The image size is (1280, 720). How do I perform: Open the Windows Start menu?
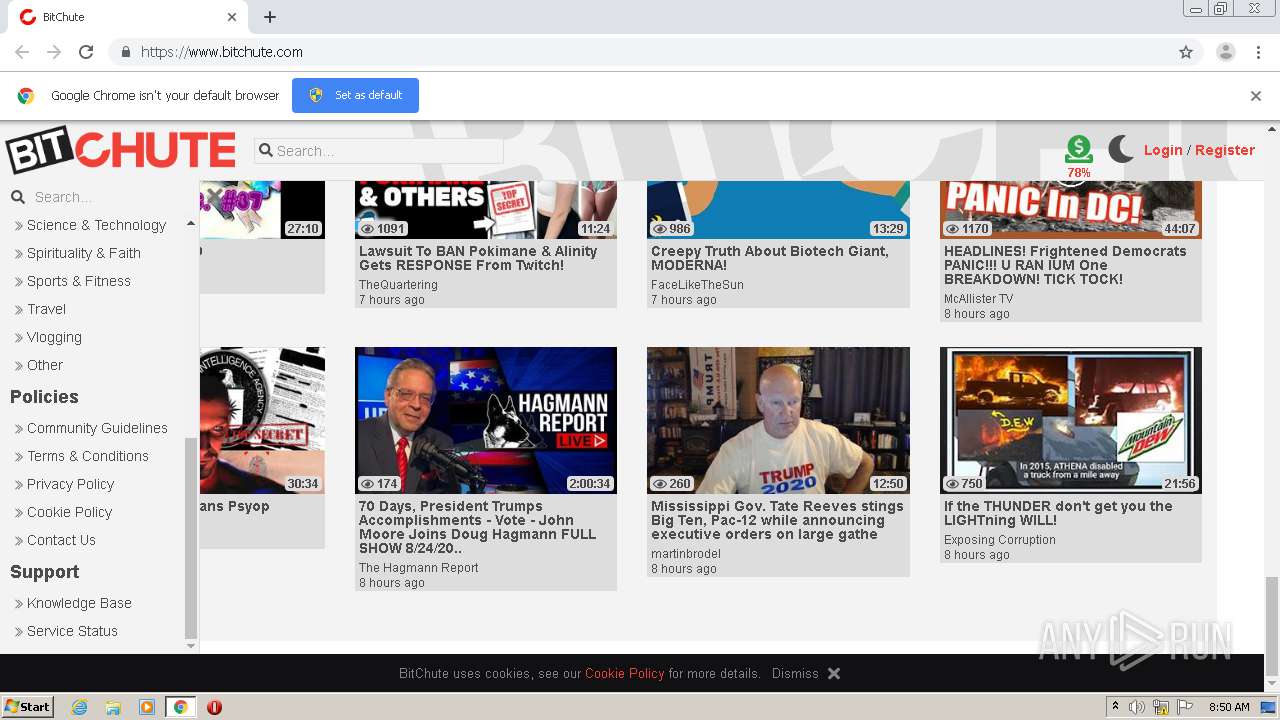pos(28,706)
